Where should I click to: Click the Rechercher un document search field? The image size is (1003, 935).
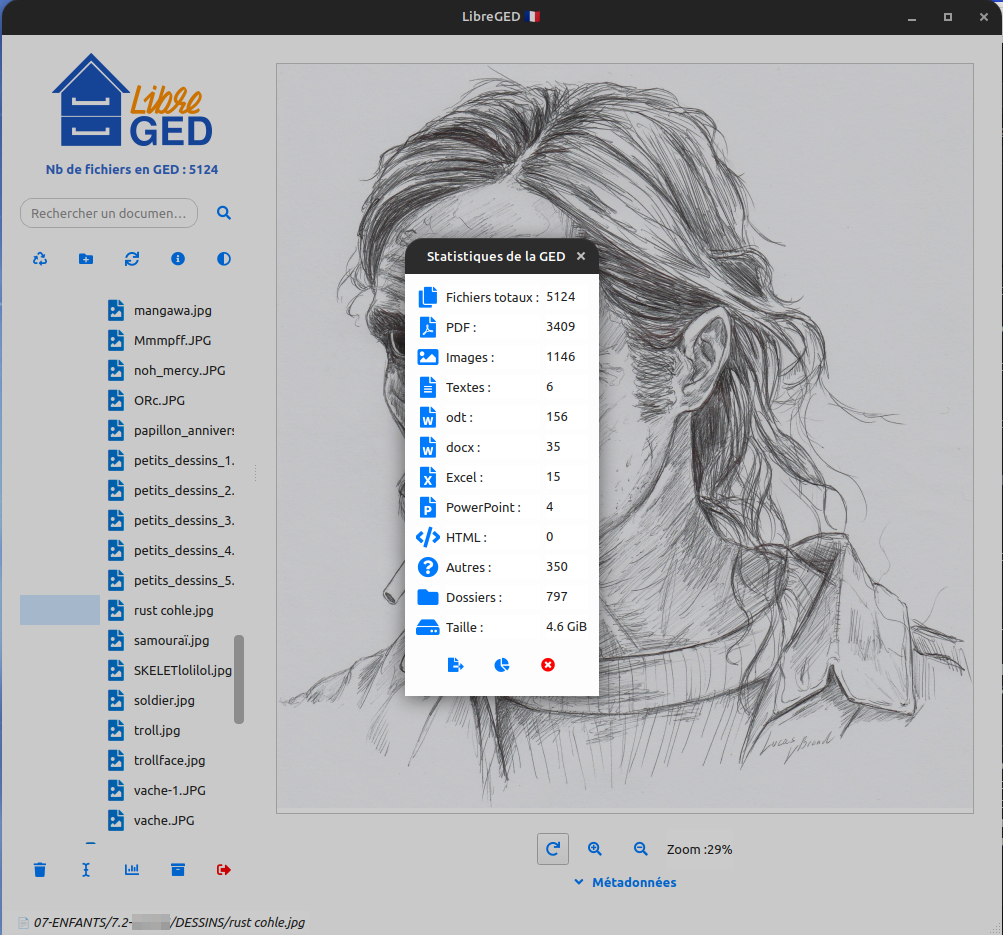(x=109, y=213)
